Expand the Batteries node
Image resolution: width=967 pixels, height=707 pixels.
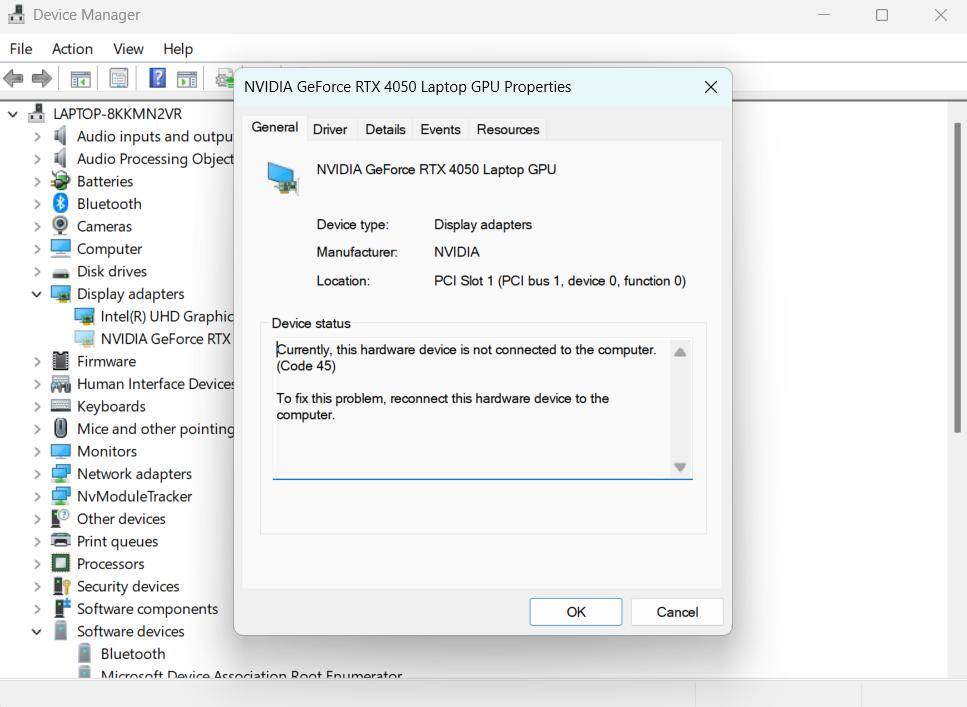coord(37,182)
